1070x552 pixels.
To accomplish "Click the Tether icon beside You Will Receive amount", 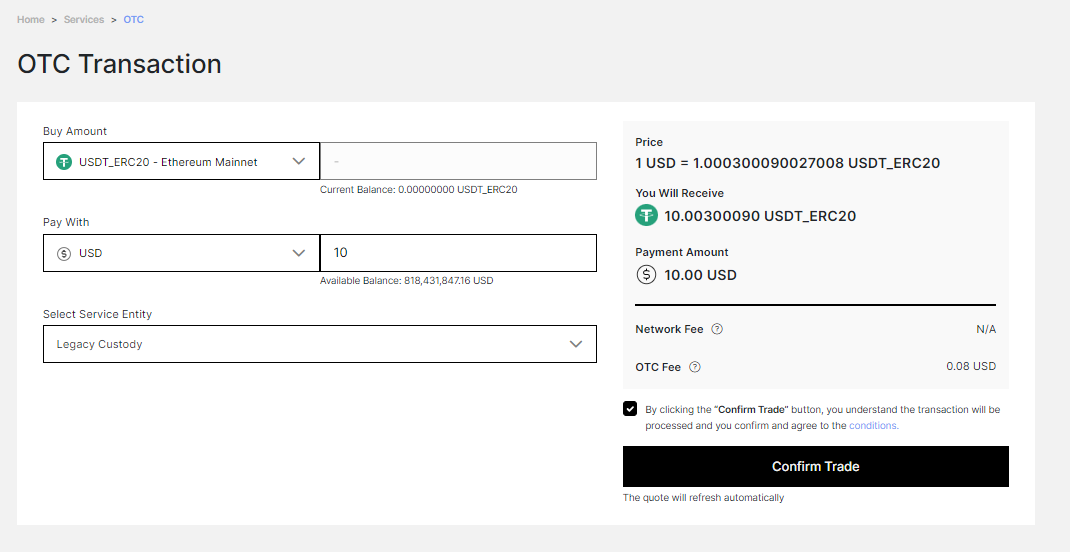I will tap(646, 216).
